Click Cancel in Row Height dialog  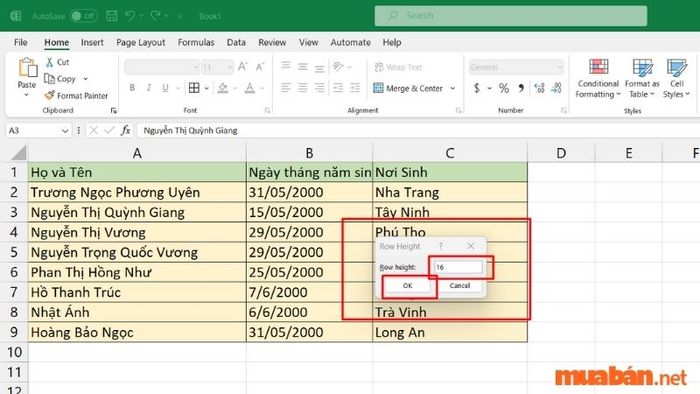coord(459,286)
